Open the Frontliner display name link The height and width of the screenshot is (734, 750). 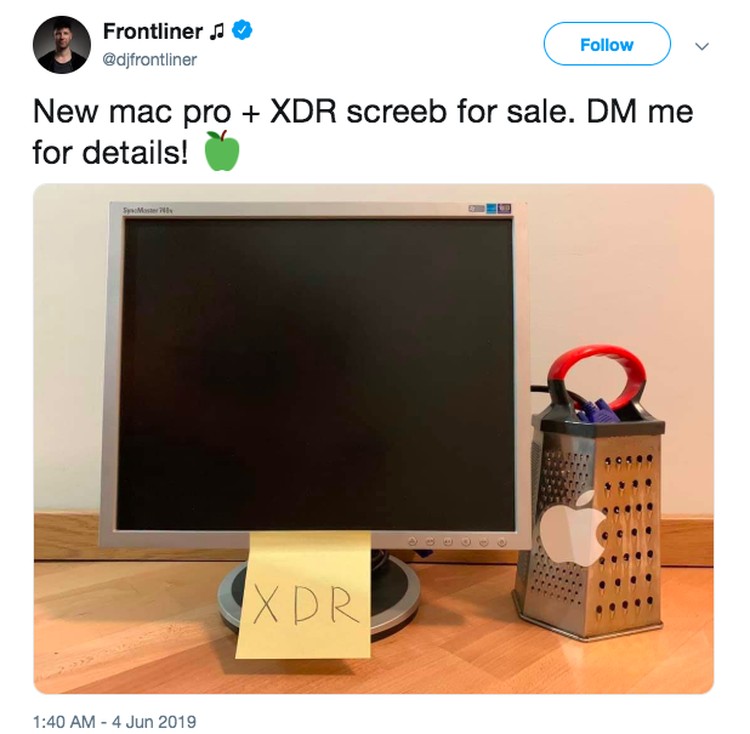(x=153, y=32)
